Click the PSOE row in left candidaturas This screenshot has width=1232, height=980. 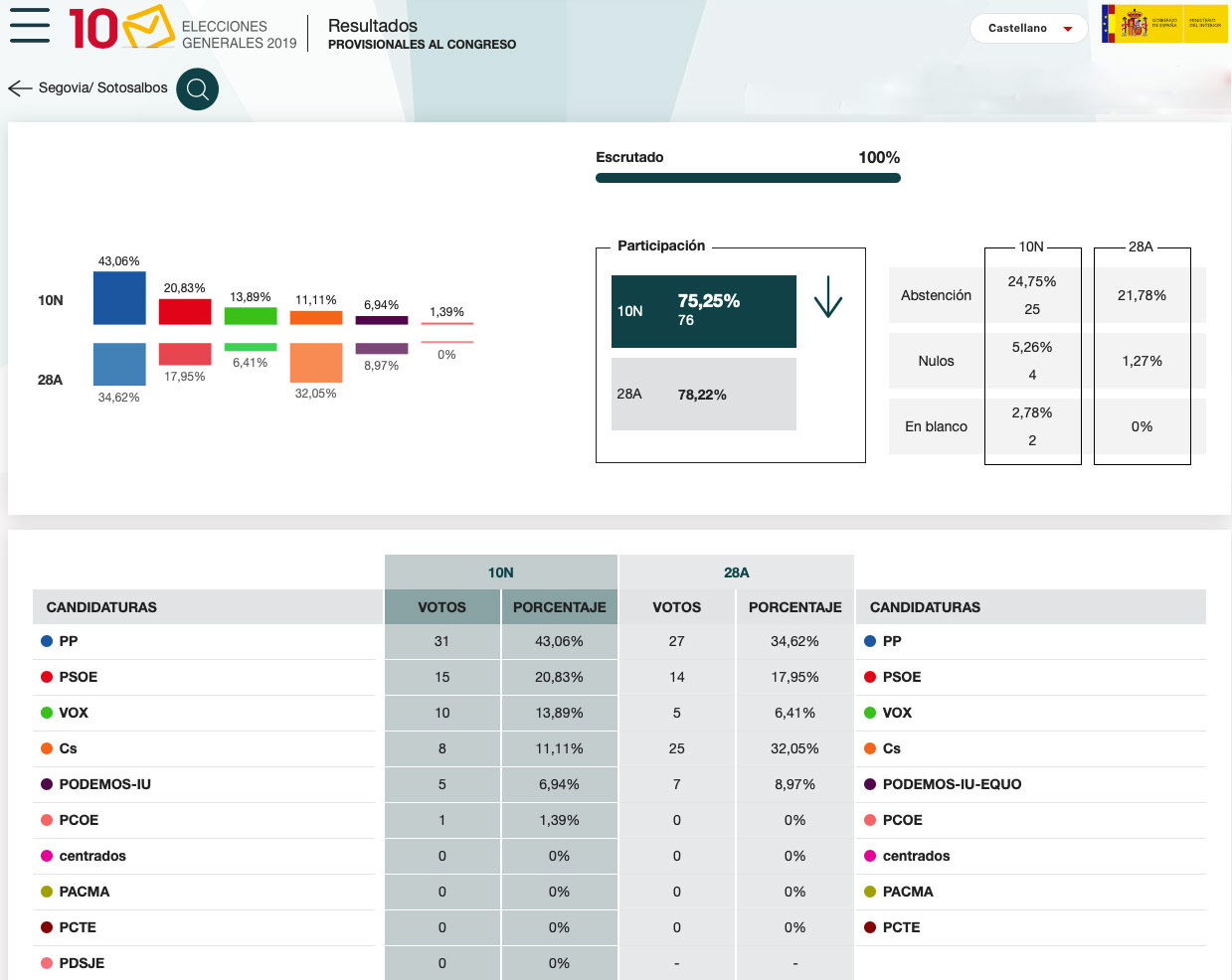204,677
